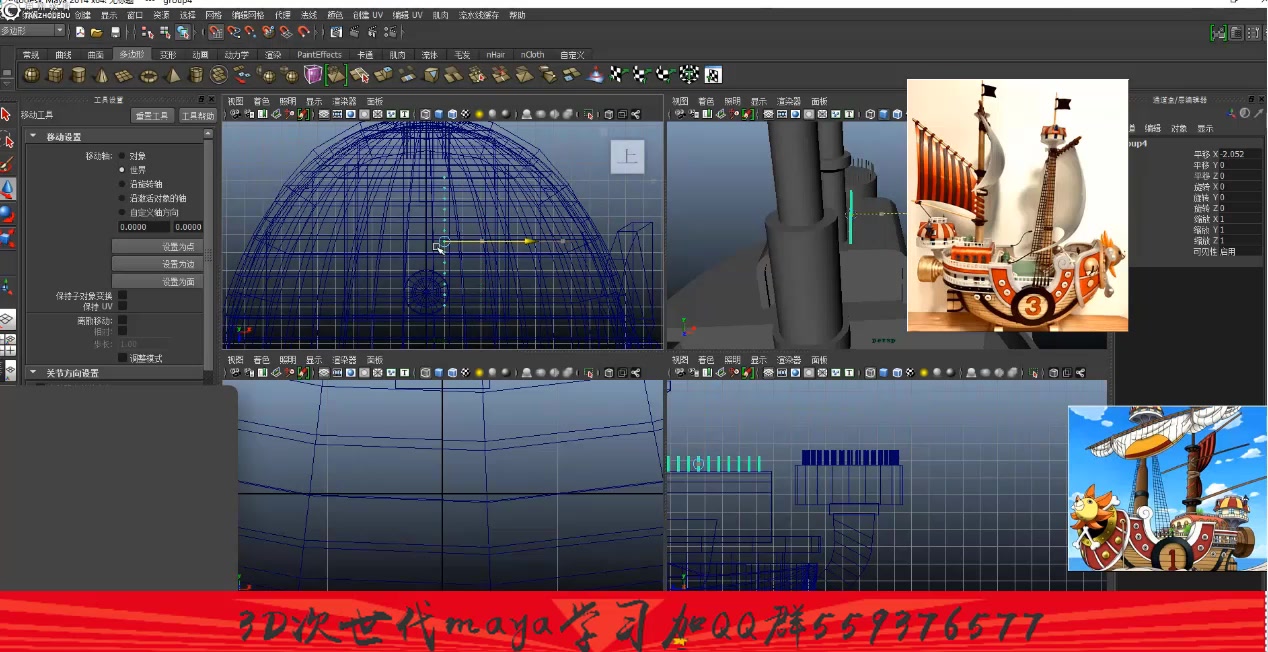Click the save scene icon in the status line
Image resolution: width=1268 pixels, height=652 pixels.
tap(115, 31)
